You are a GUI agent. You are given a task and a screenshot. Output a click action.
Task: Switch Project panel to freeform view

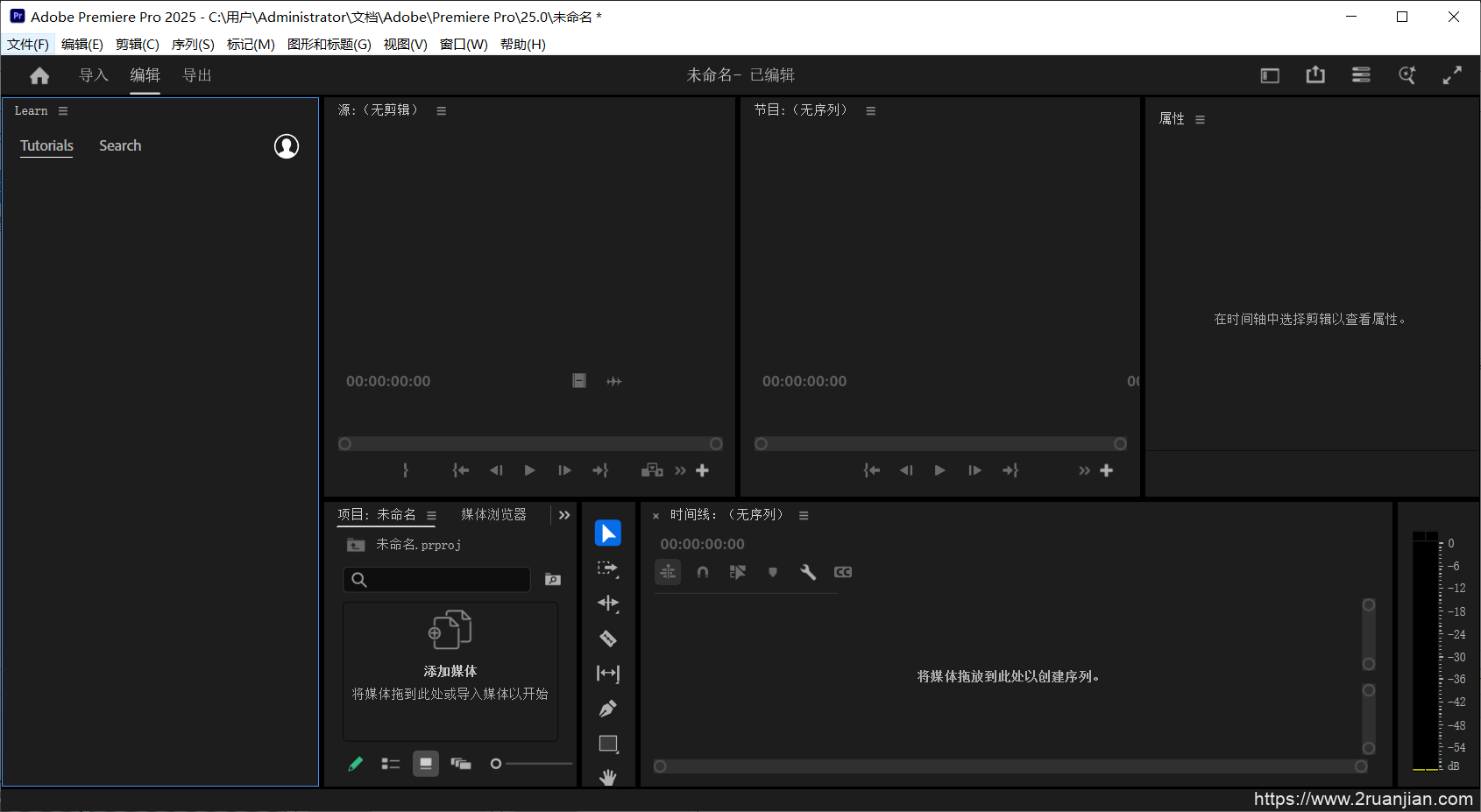[x=461, y=764]
